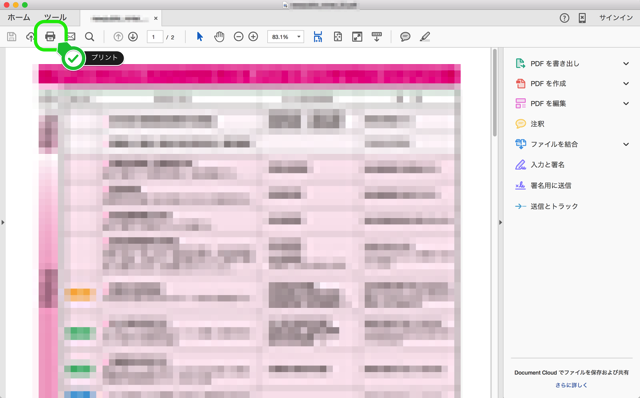Add a comment speech bubble
This screenshot has height=398, width=640.
(405, 37)
